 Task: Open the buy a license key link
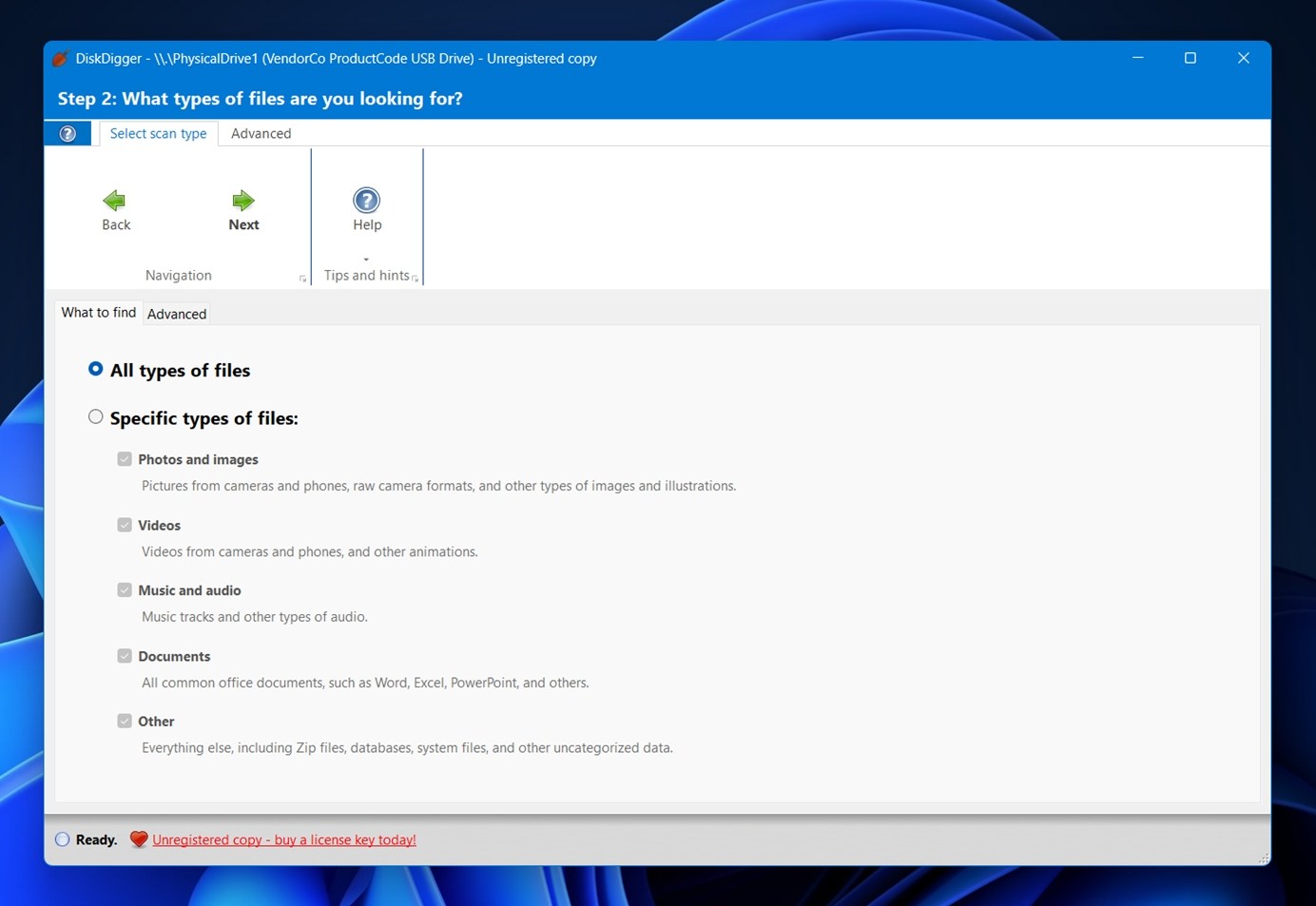point(284,839)
